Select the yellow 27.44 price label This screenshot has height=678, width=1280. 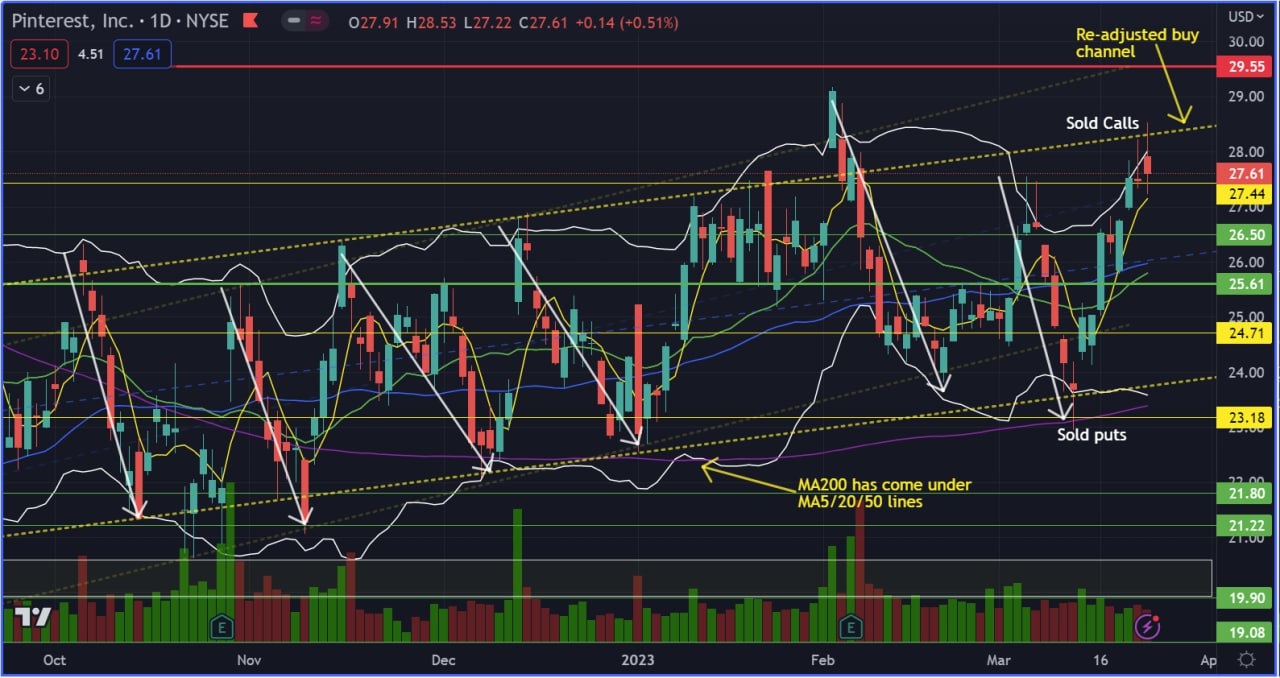[x=1243, y=194]
